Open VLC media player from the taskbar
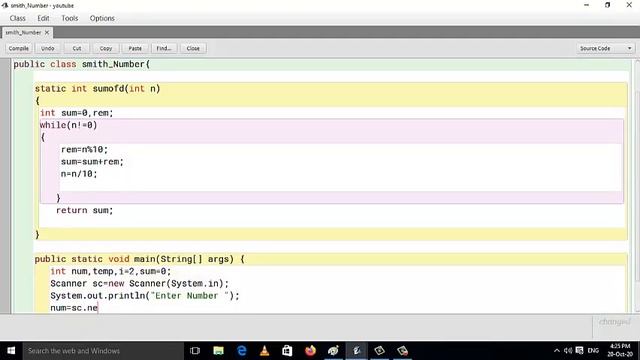640x360 pixels. pos(264,351)
